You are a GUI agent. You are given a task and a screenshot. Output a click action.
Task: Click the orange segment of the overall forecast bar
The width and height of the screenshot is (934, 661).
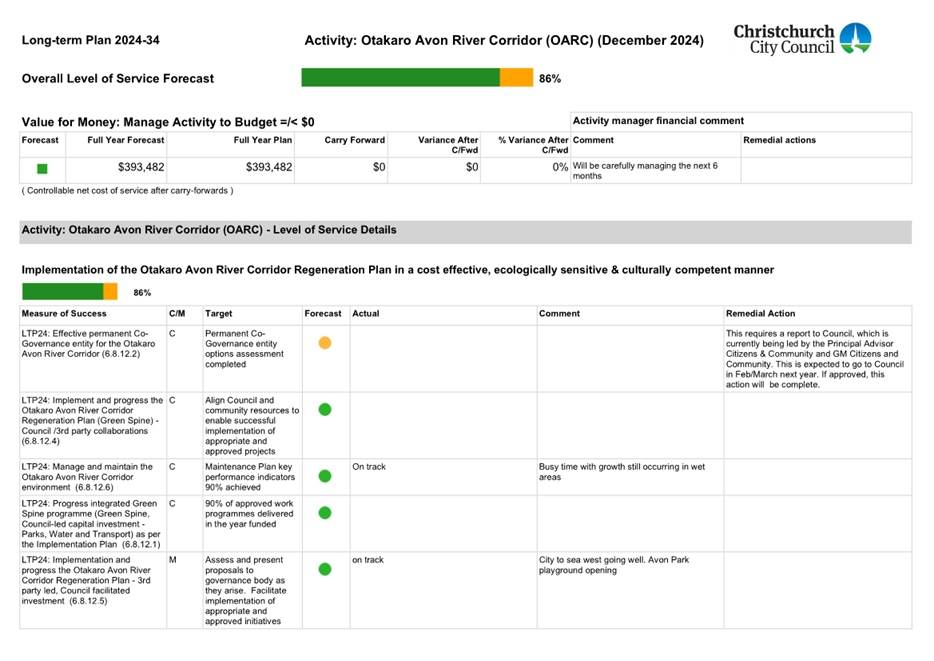516,78
